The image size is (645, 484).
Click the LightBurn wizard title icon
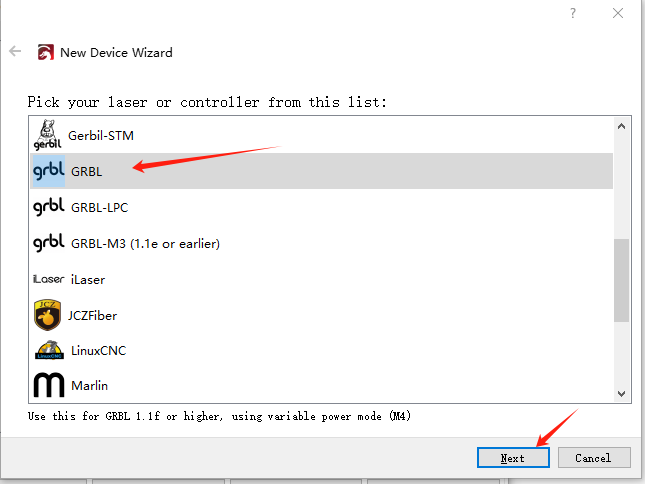pyautogui.click(x=46, y=52)
